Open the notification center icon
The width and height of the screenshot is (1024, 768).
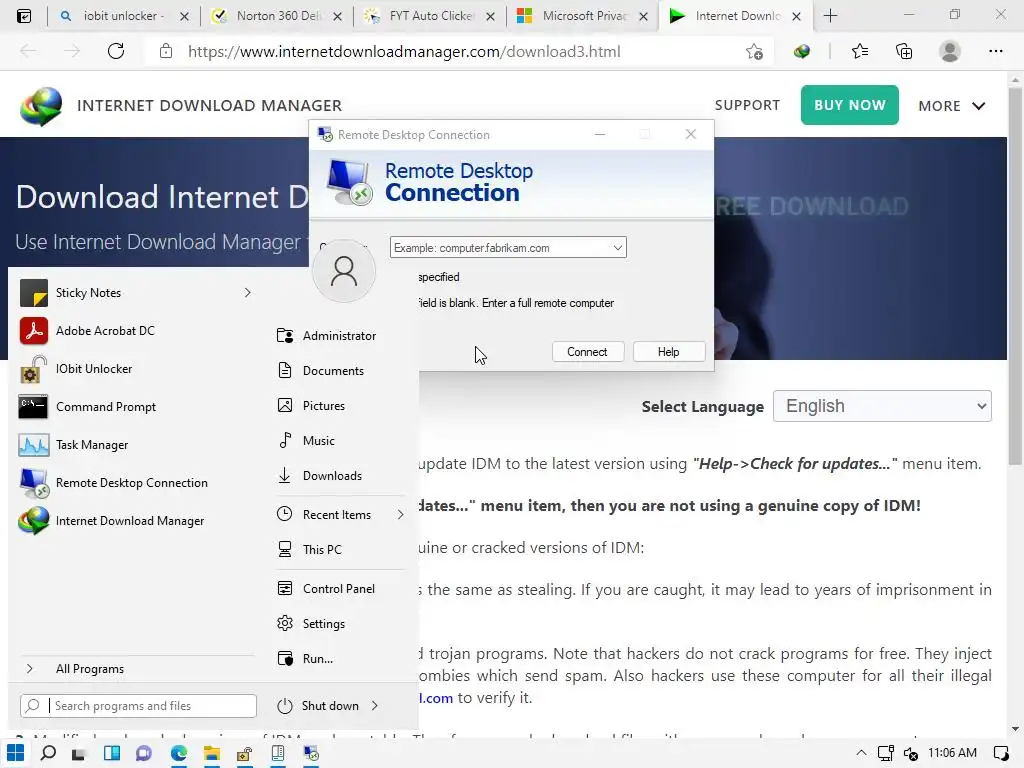(x=1000, y=753)
